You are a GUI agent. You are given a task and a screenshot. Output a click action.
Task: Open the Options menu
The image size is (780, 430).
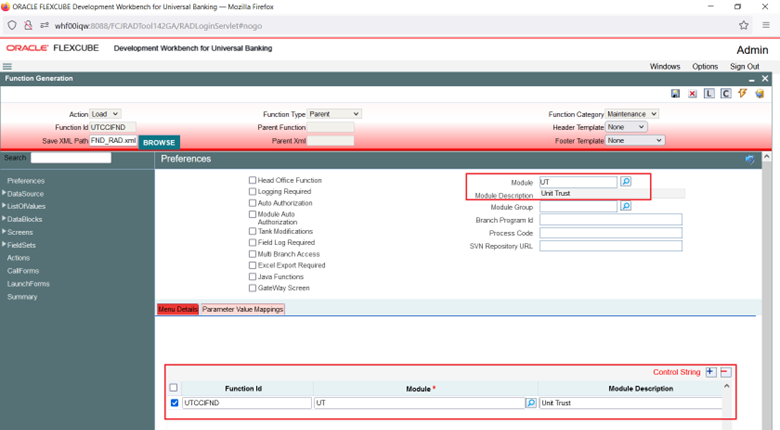point(705,66)
